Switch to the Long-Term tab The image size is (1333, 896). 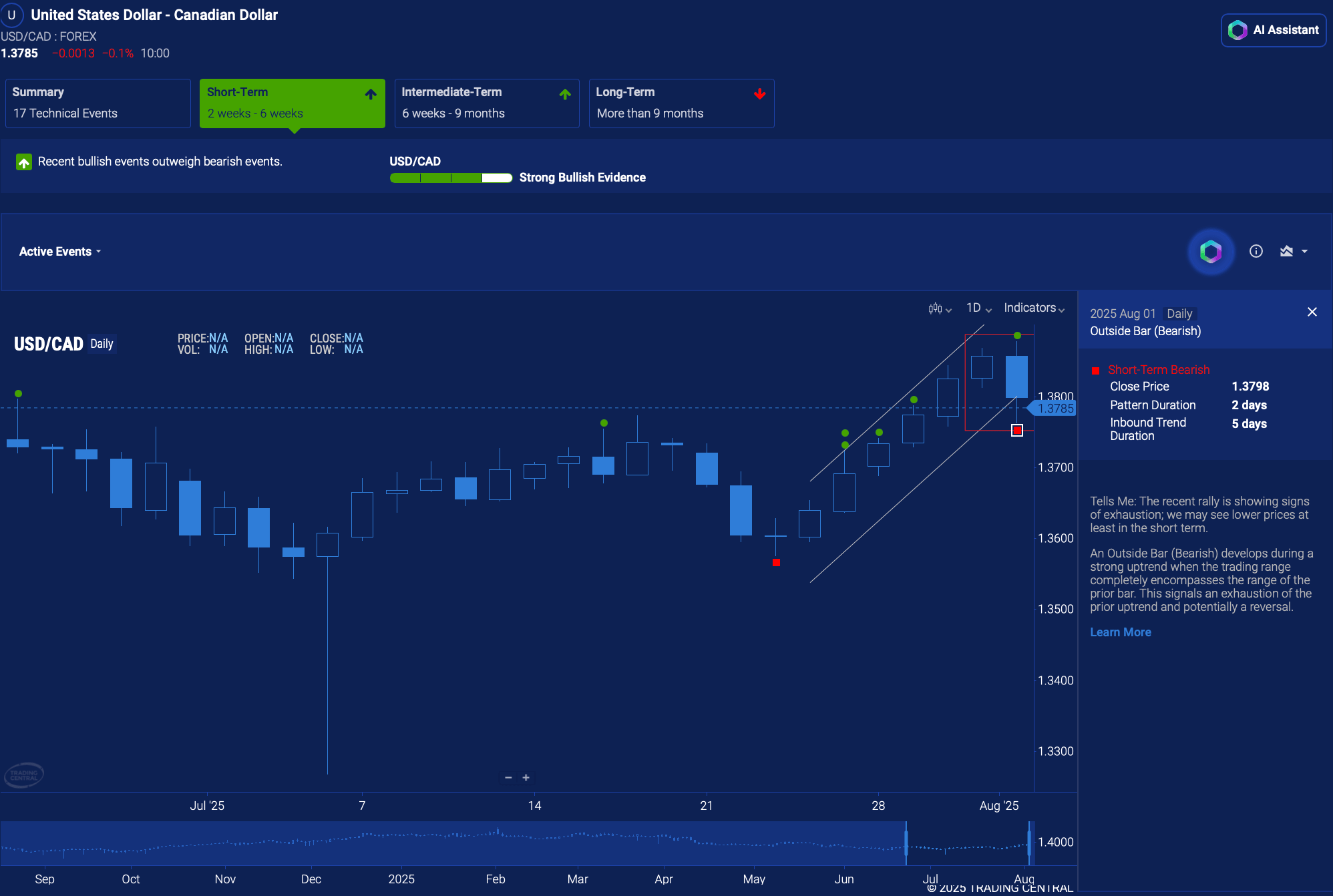[x=681, y=103]
